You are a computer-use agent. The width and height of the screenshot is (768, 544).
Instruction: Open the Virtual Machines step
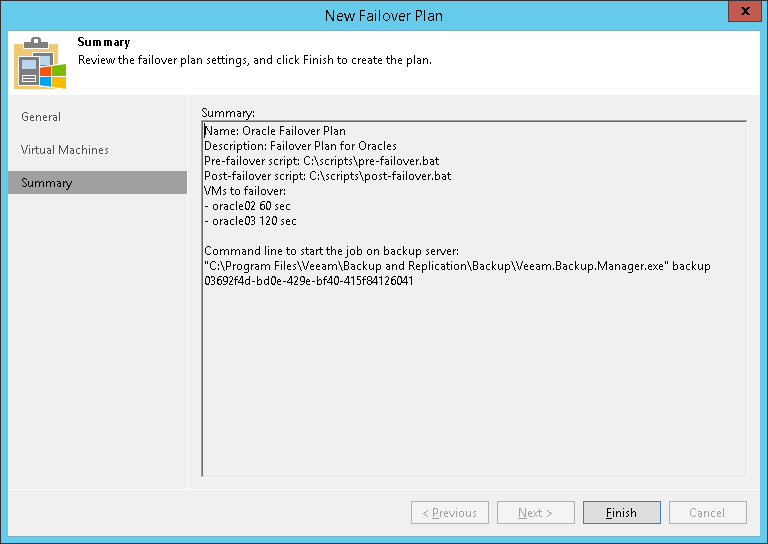(x=65, y=150)
